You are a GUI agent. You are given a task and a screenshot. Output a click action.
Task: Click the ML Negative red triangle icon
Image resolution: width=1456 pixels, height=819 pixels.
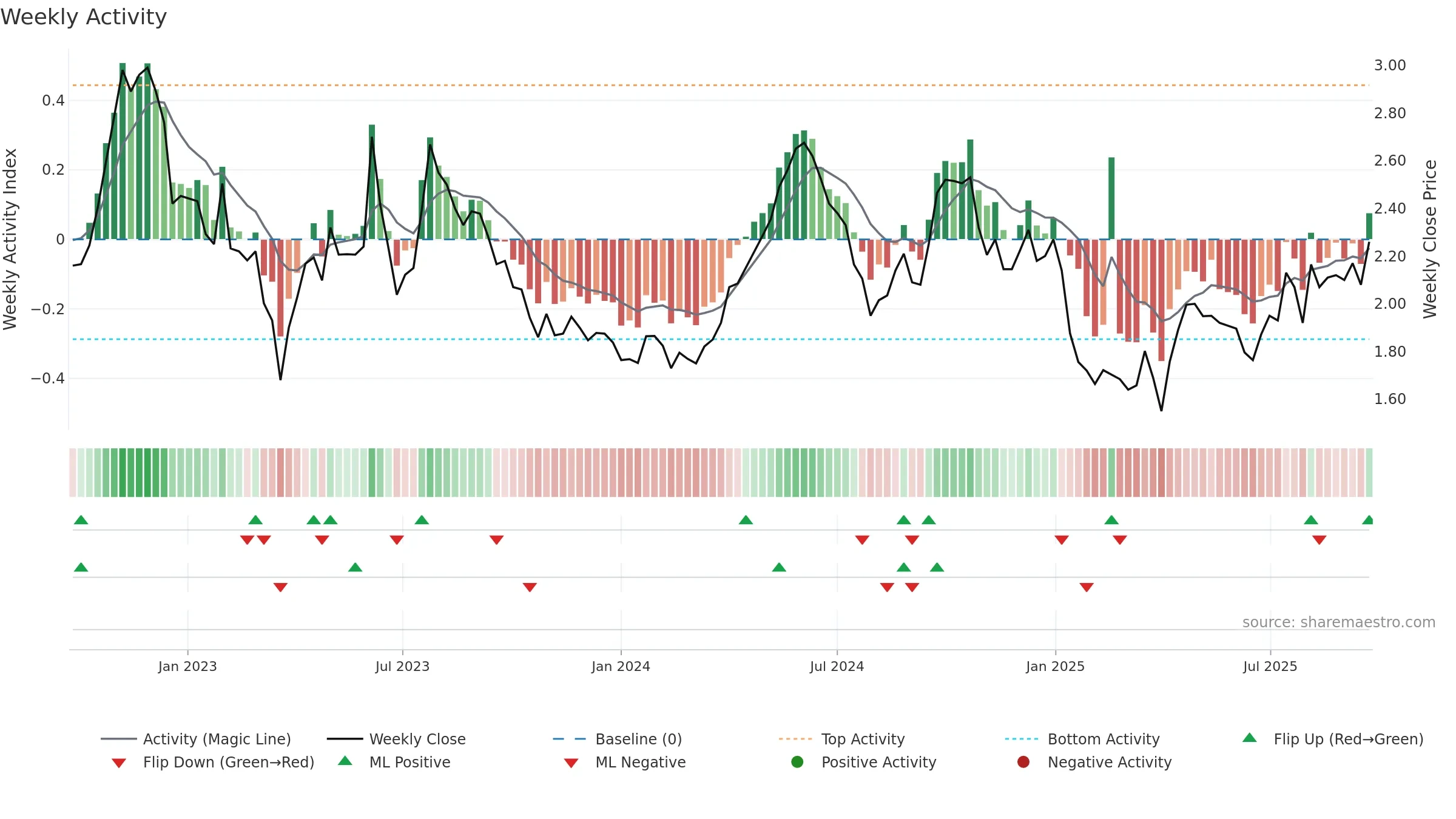point(571,763)
